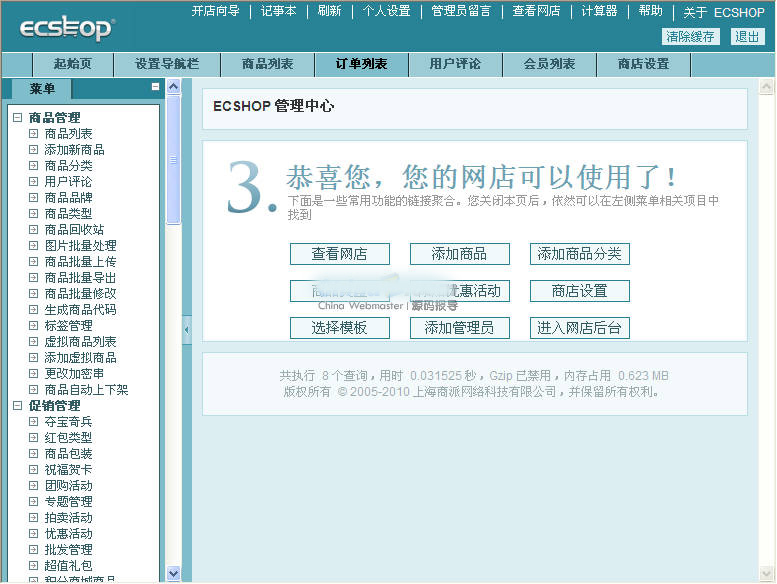Hide the sidebar using the divider arrow handle
777x584 pixels.
click(x=186, y=329)
